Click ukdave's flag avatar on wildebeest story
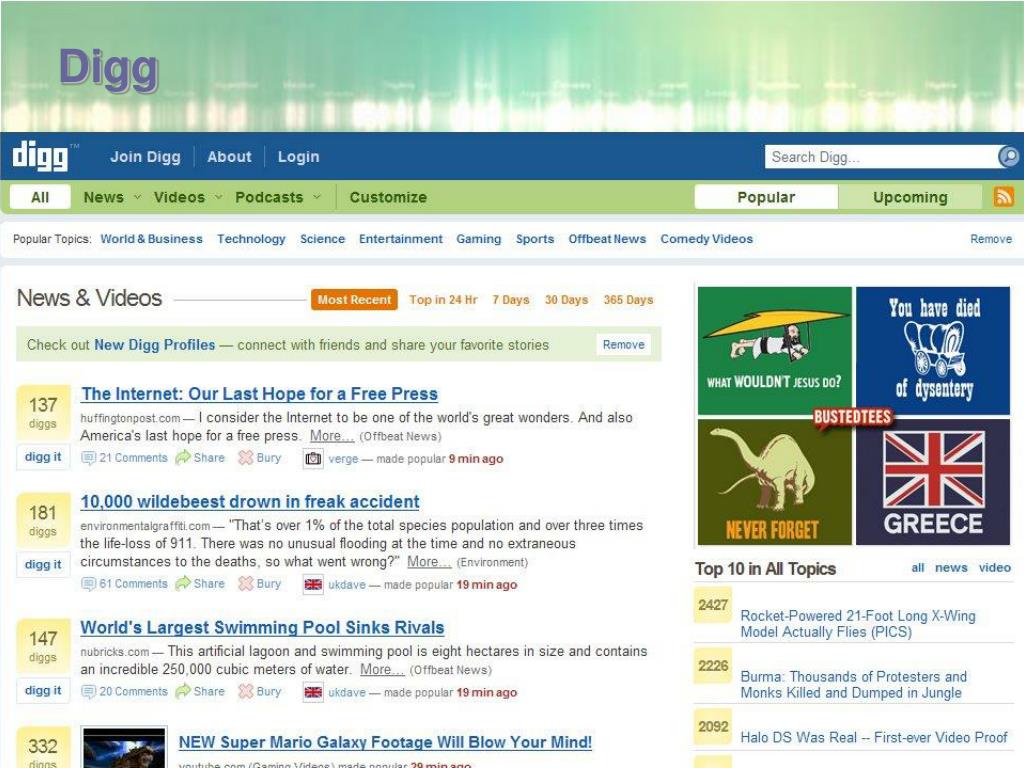1024x768 pixels. pyautogui.click(x=313, y=584)
